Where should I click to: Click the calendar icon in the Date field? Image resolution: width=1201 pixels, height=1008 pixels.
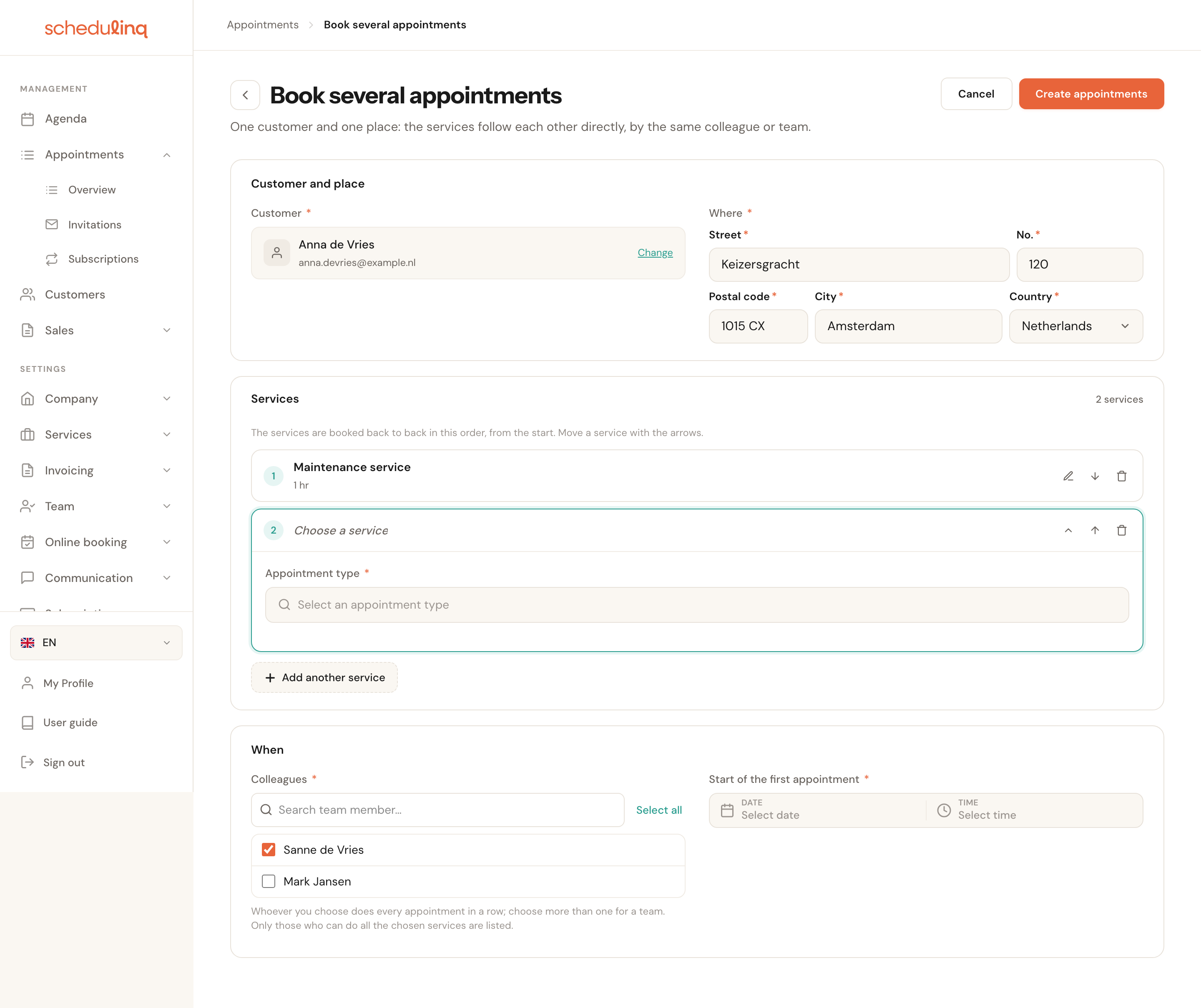[x=727, y=810]
